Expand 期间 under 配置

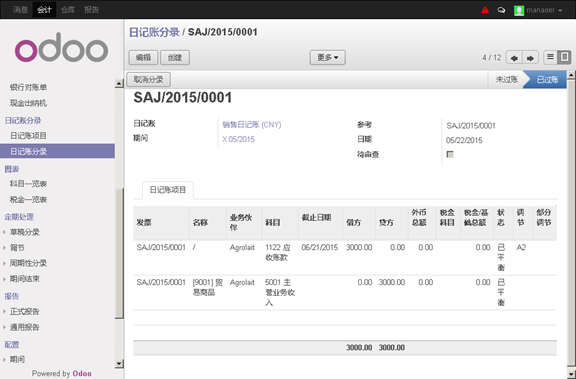tap(17, 360)
